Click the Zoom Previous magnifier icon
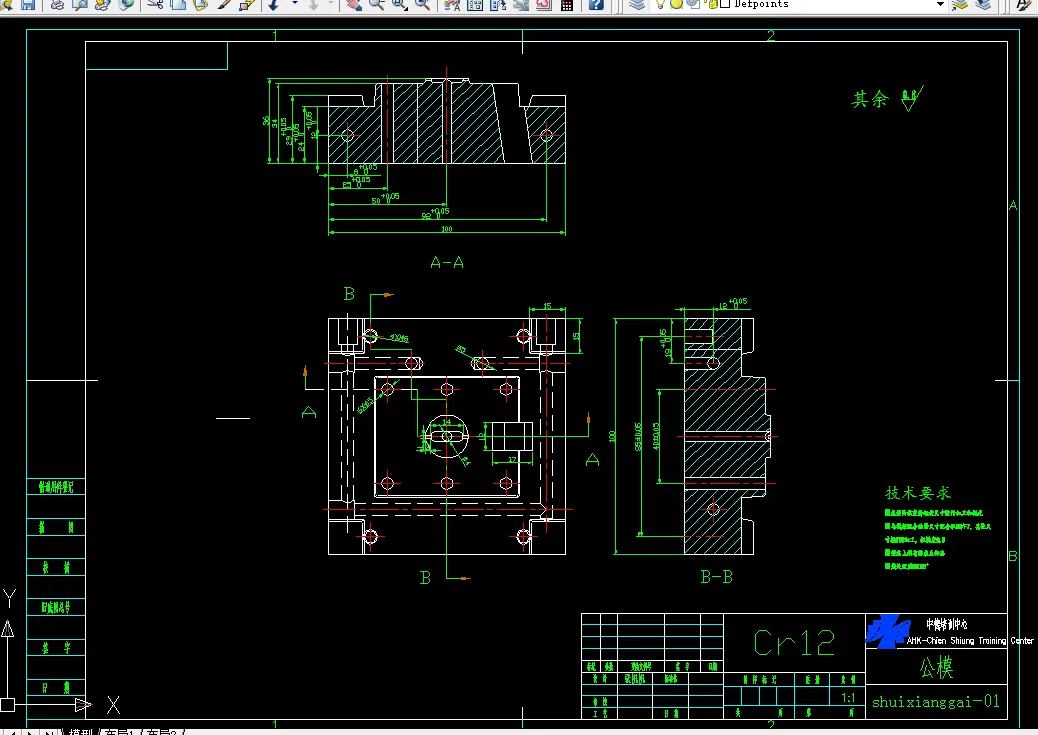Viewport: 1038px width, 735px height. click(422, 5)
